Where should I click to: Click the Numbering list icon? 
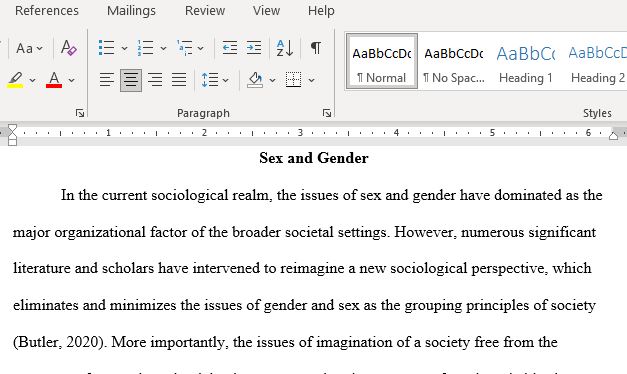click(145, 48)
